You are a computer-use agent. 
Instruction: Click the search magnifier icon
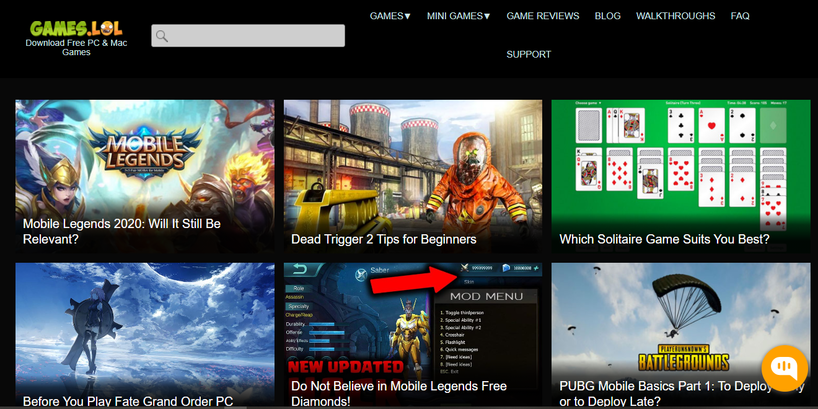(162, 36)
